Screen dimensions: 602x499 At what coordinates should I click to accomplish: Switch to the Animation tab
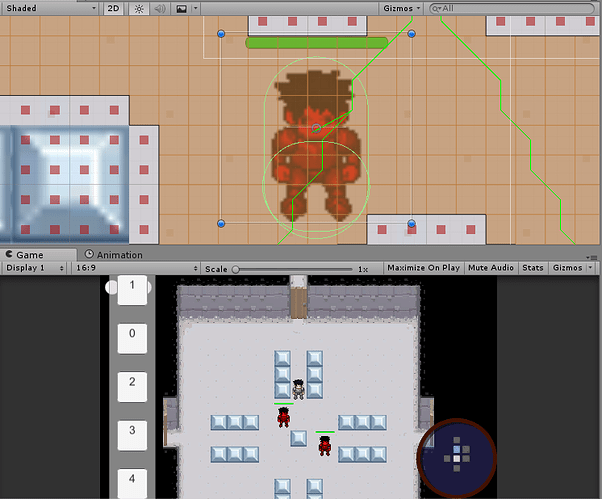114,255
